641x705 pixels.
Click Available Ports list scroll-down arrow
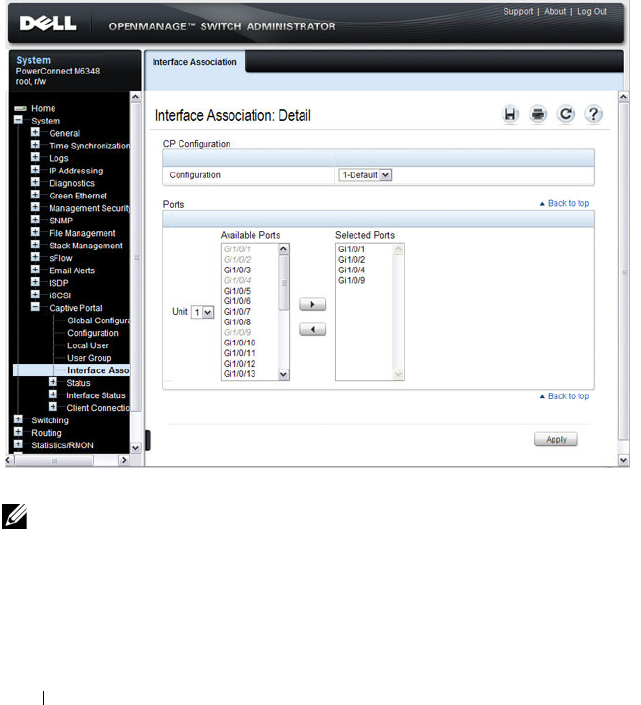point(284,374)
